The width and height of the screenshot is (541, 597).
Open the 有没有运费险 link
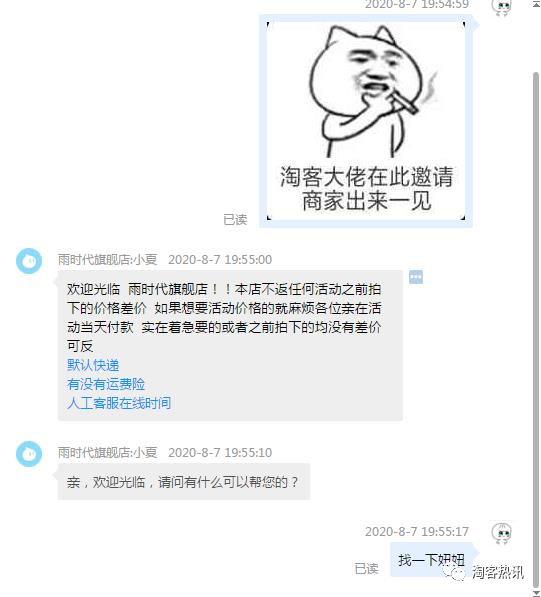(106, 384)
